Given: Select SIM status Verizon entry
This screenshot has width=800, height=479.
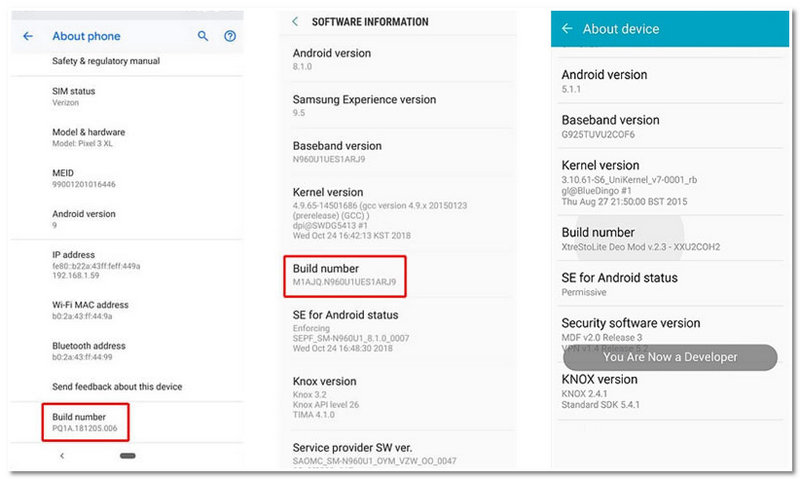Looking at the screenshot, I should (74, 97).
